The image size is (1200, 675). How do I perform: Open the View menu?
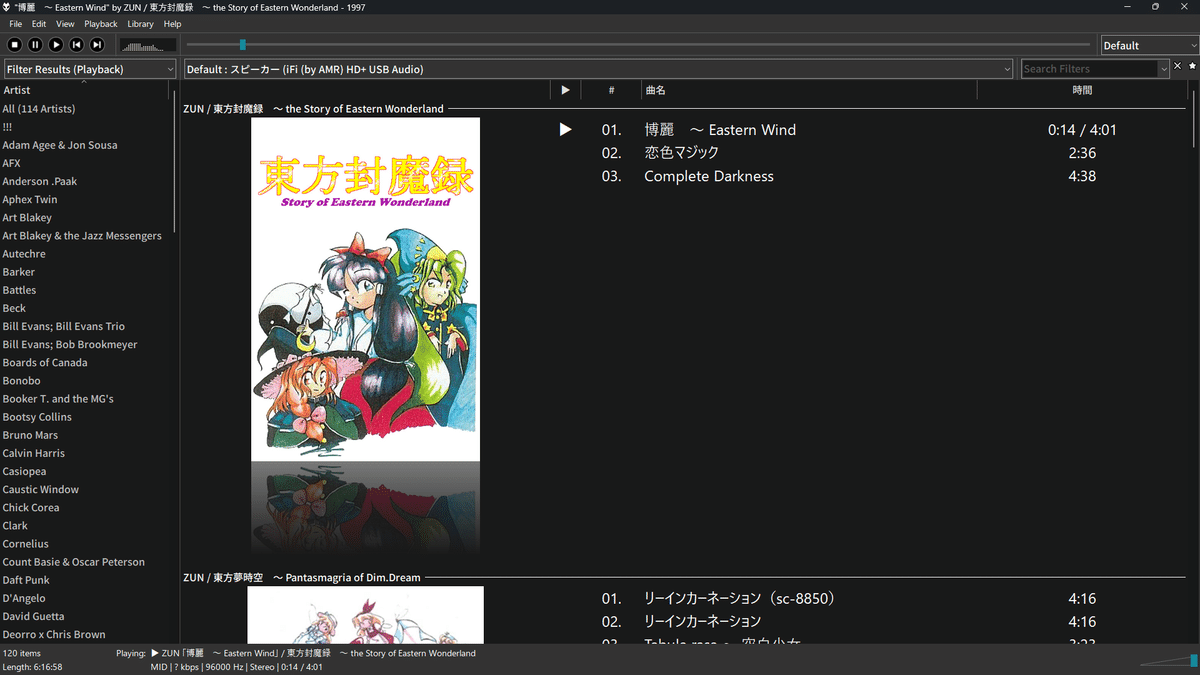click(65, 24)
